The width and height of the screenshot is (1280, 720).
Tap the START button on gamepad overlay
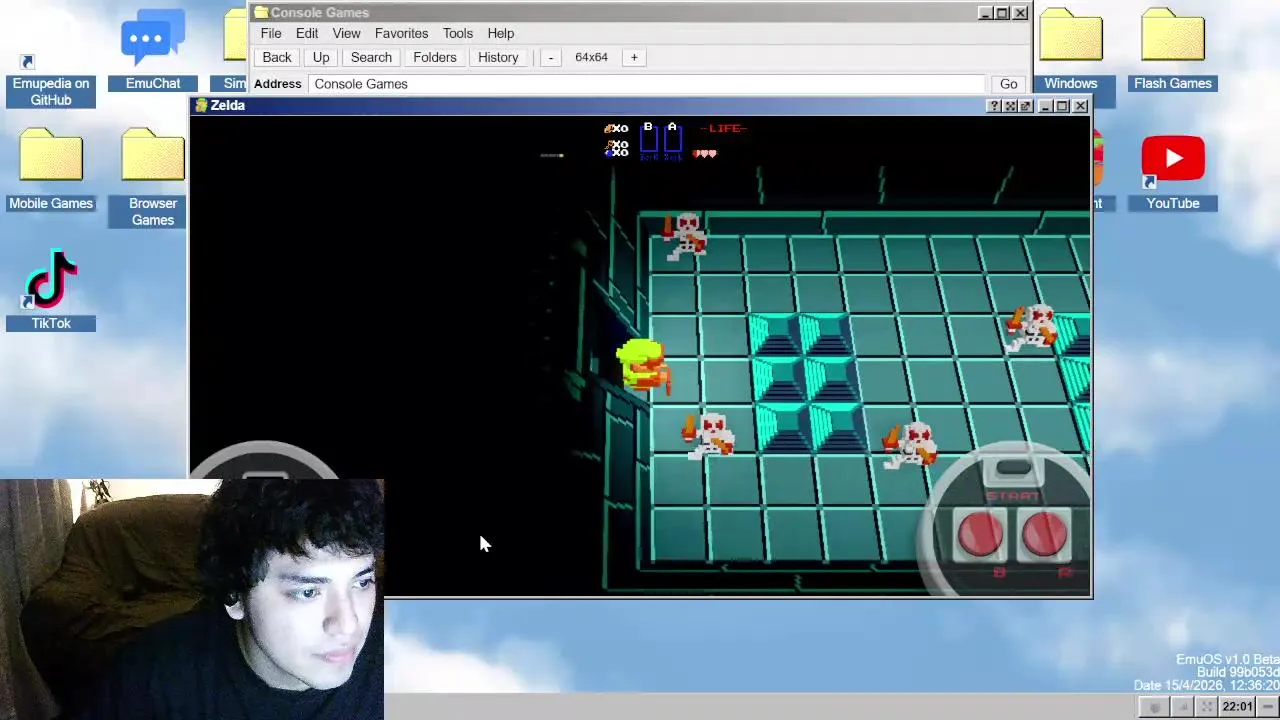(x=1013, y=470)
